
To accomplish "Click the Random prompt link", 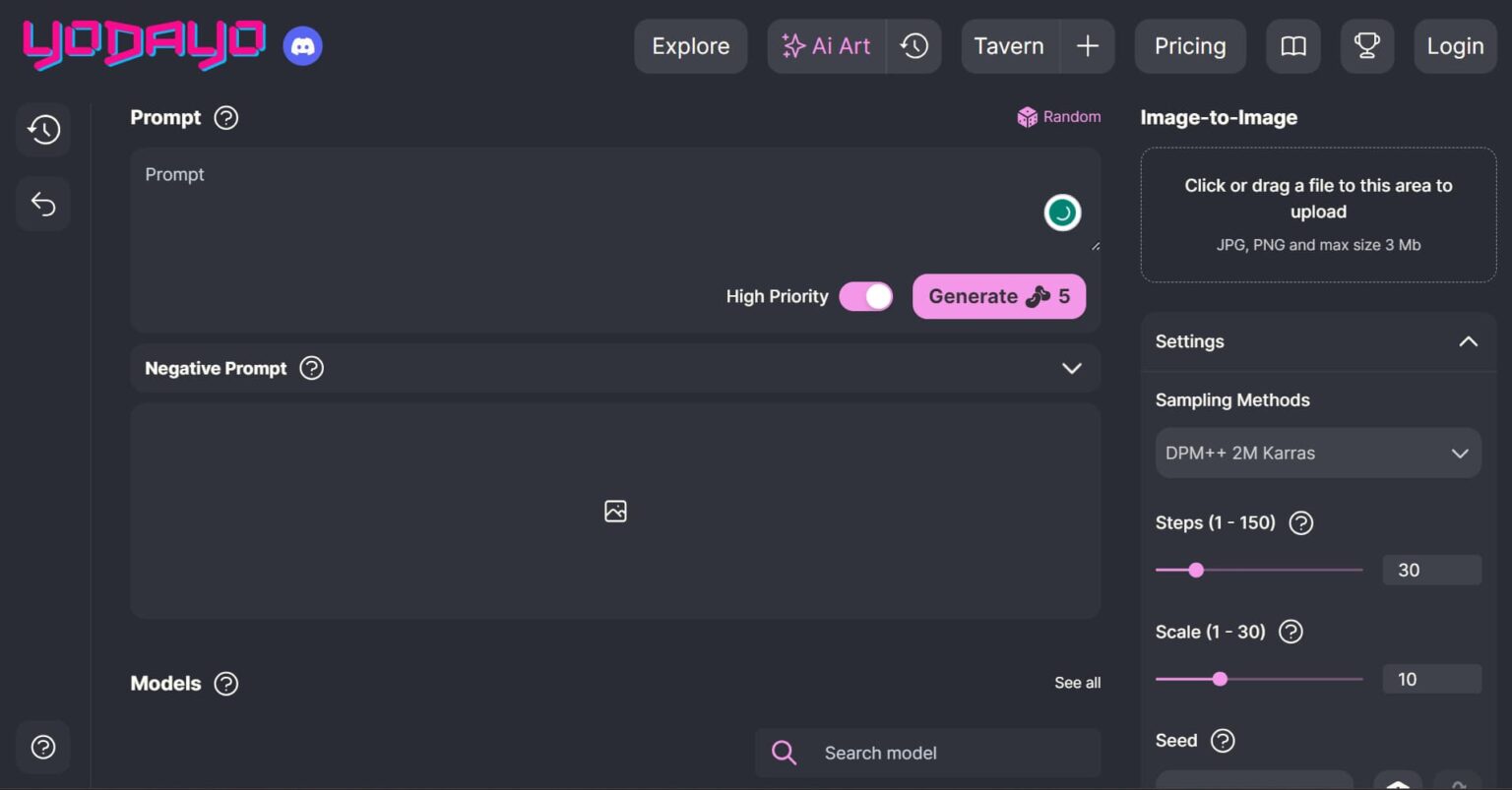I will coord(1059,117).
